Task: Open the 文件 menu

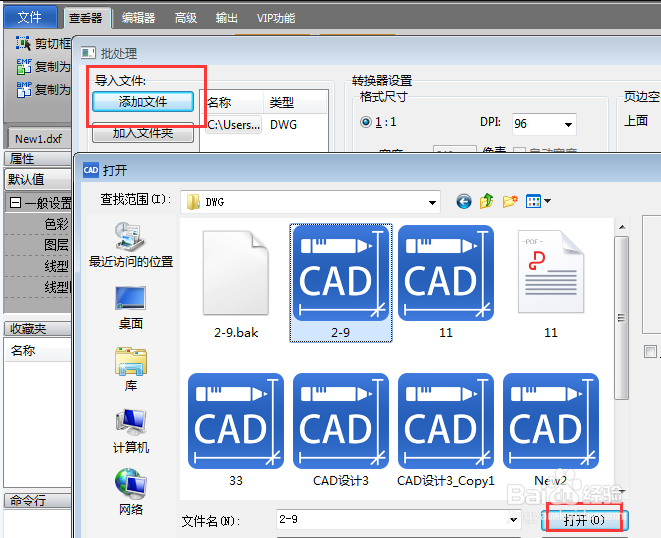Action: (x=30, y=17)
